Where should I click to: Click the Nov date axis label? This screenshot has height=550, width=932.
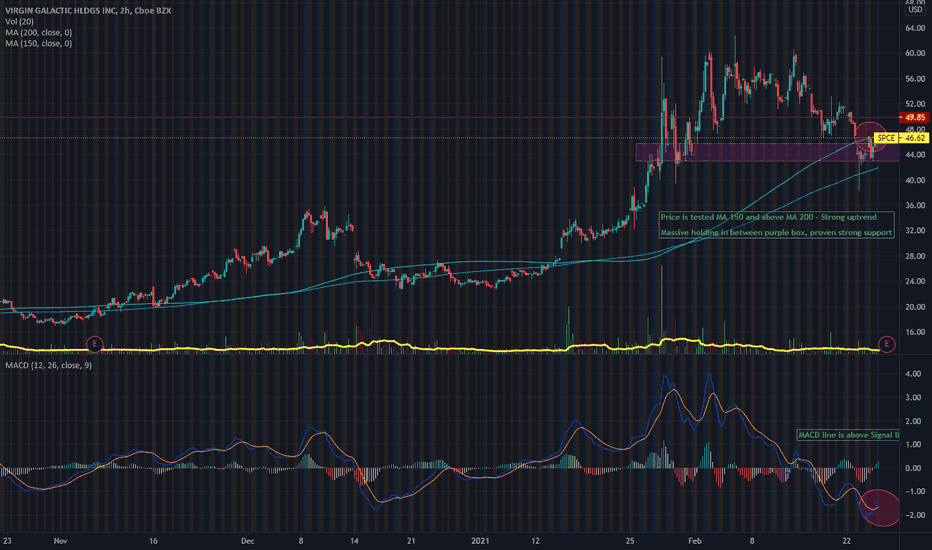pos(61,541)
